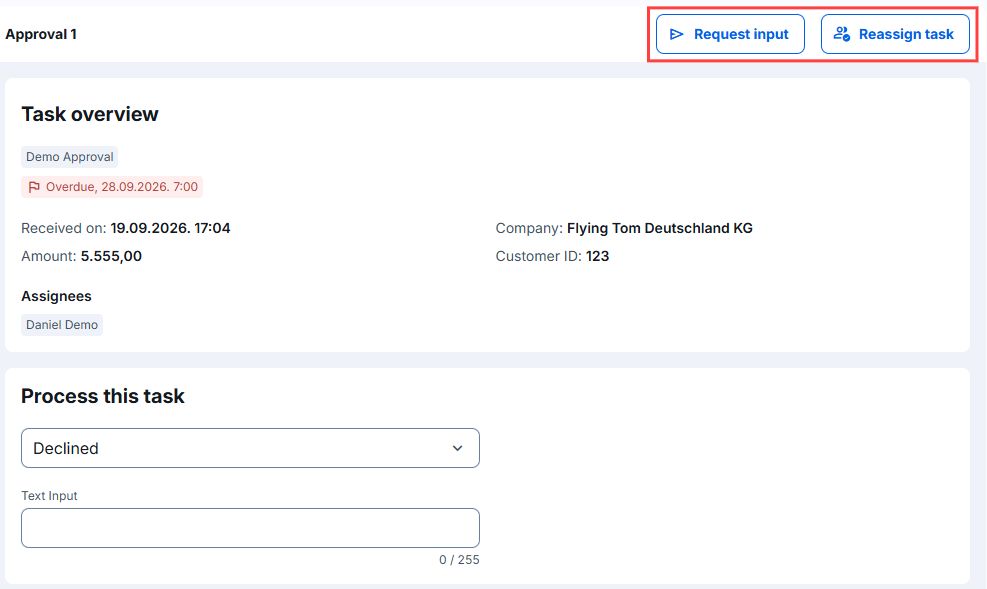Click the Request input button
Screen dimensions: 987x589
[730, 34]
